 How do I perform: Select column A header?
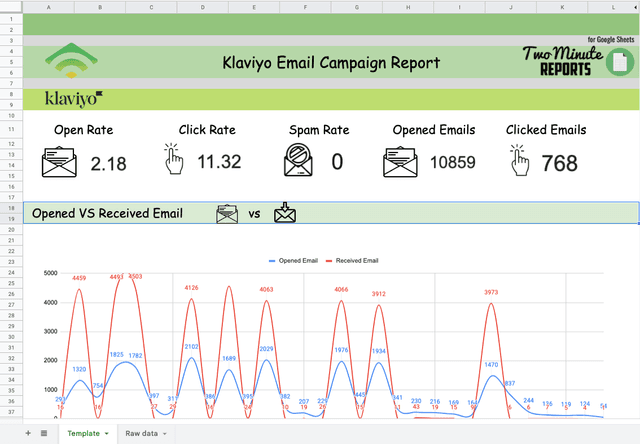[x=49, y=7]
